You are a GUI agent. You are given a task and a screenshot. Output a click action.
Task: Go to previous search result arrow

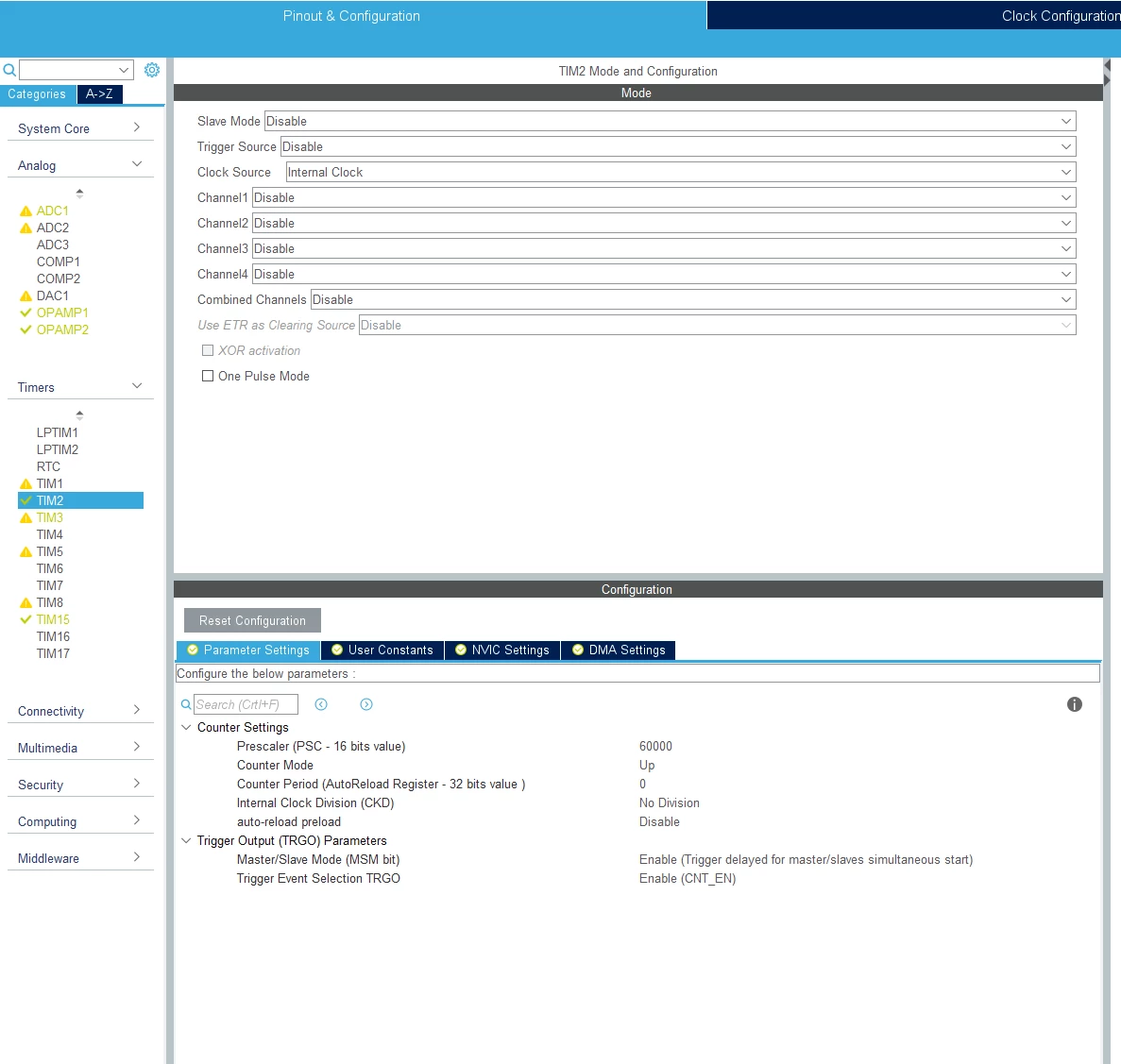[321, 704]
